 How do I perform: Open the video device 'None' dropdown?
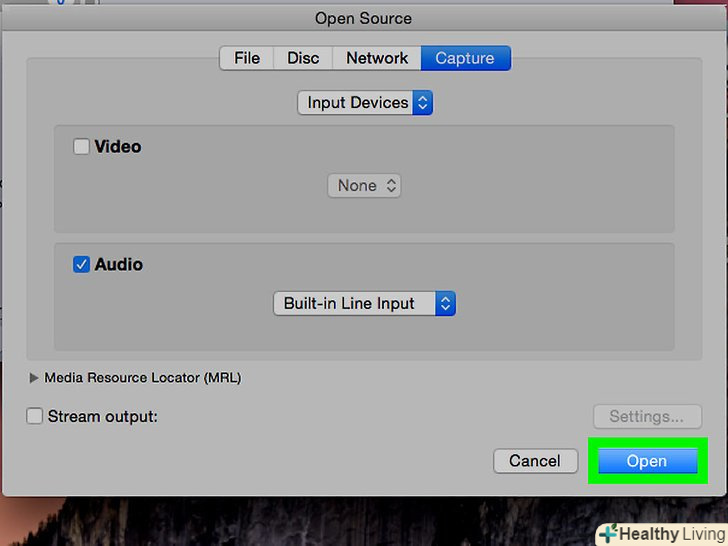click(x=364, y=186)
